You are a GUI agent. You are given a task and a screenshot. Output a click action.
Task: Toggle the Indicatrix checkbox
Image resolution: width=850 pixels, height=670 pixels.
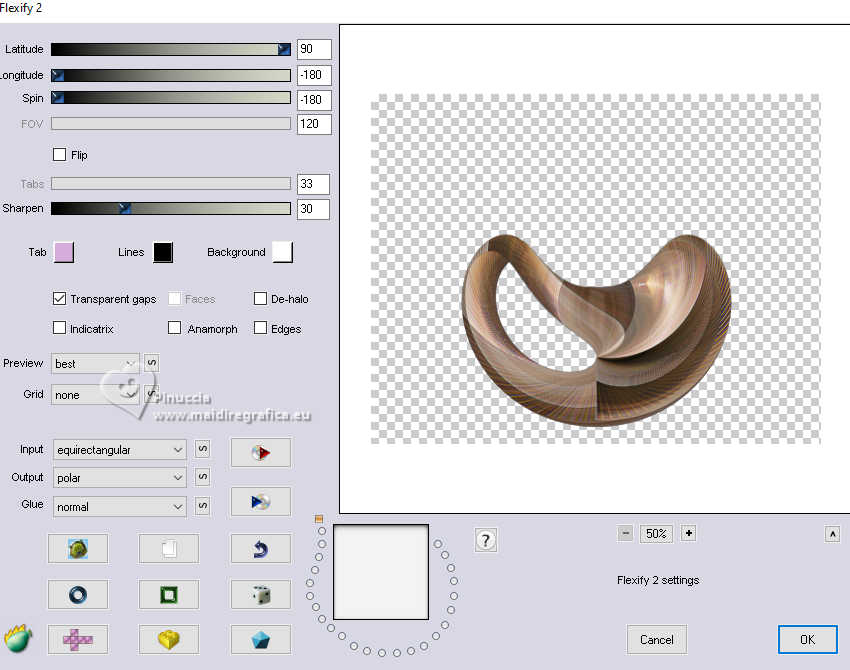[60, 328]
